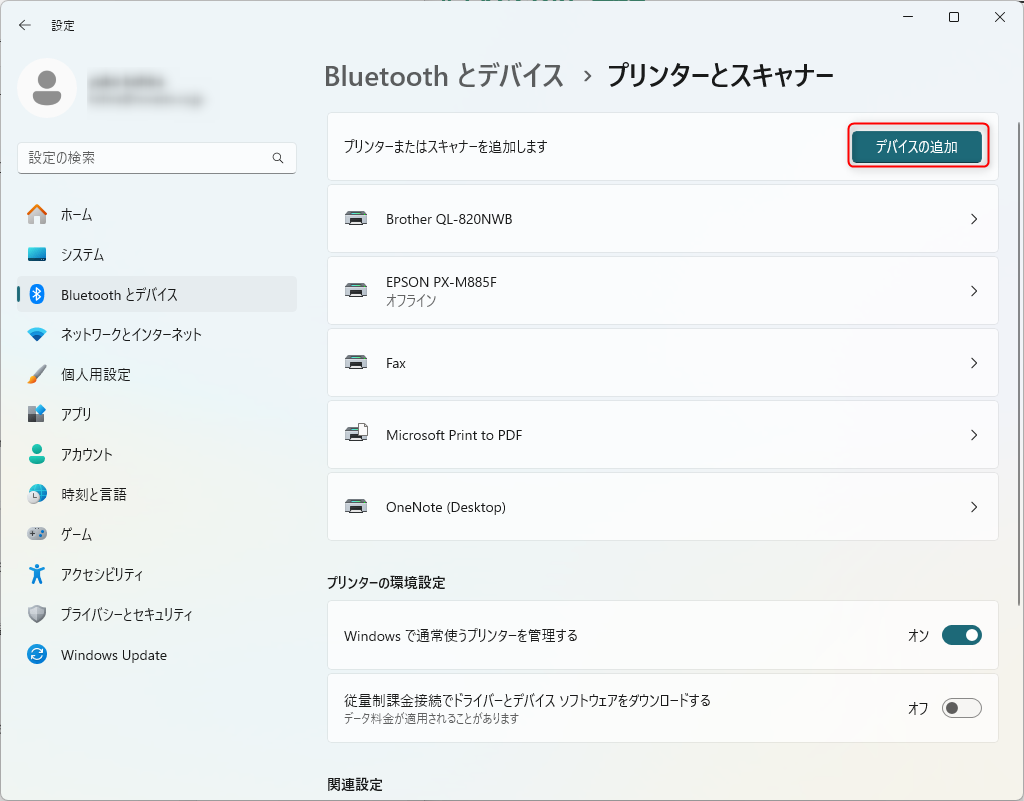Click the システム monitor icon
This screenshot has width=1024, height=801.
click(37, 254)
